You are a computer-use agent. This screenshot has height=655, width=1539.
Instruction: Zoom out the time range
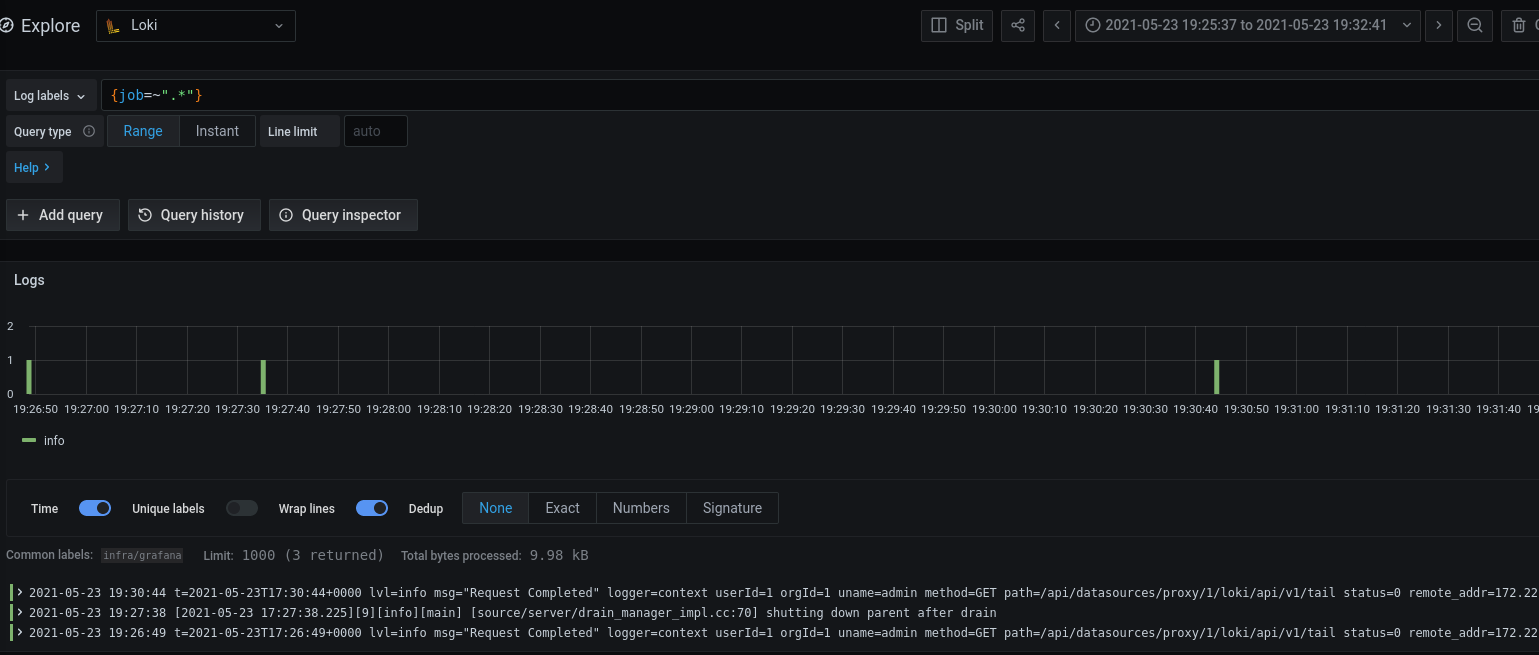[1475, 25]
